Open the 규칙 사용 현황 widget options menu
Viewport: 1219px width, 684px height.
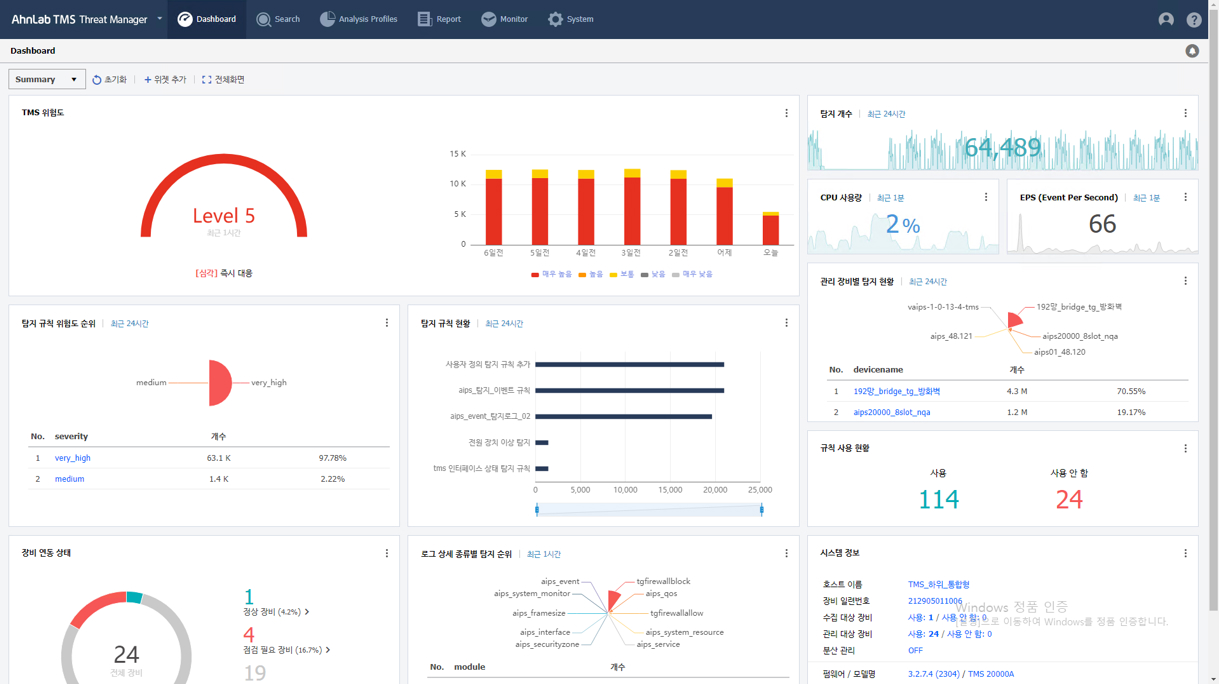[x=1185, y=448]
